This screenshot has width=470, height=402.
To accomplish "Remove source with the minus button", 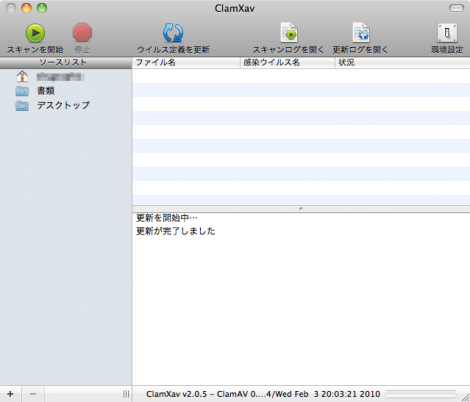I will click(33, 394).
